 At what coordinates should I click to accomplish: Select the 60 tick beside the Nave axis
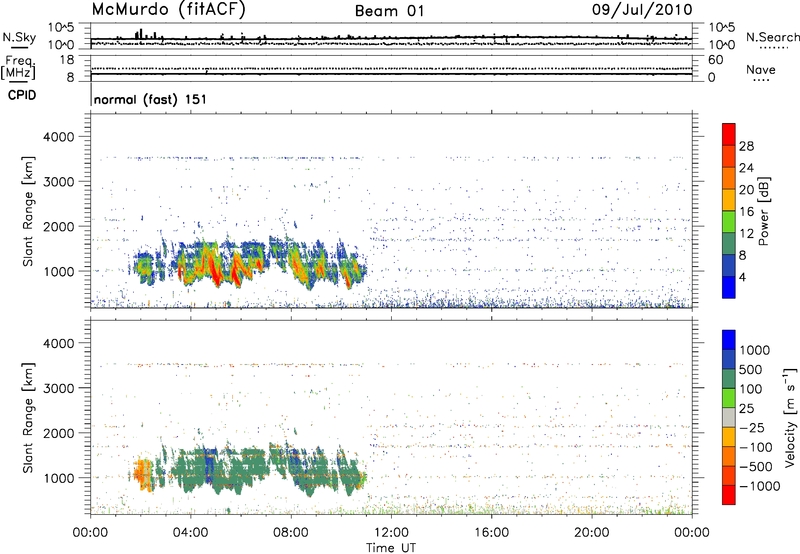click(715, 60)
